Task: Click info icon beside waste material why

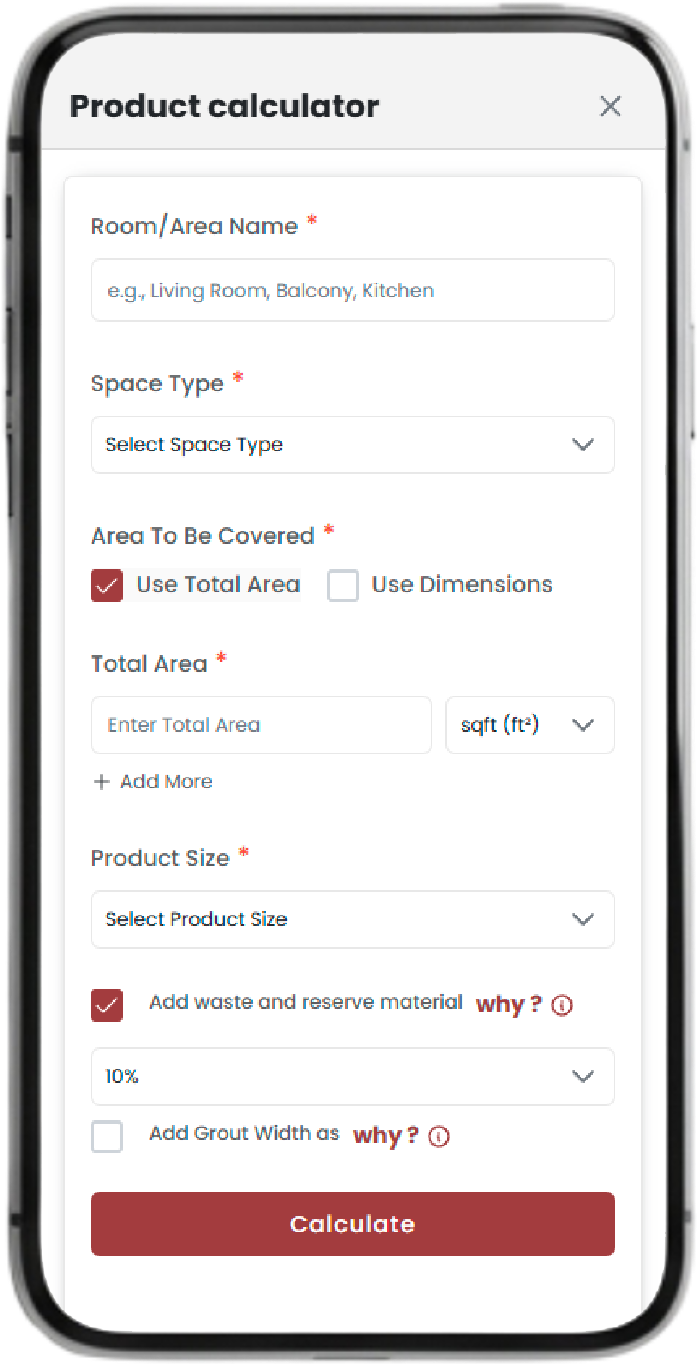Action: tap(562, 1006)
